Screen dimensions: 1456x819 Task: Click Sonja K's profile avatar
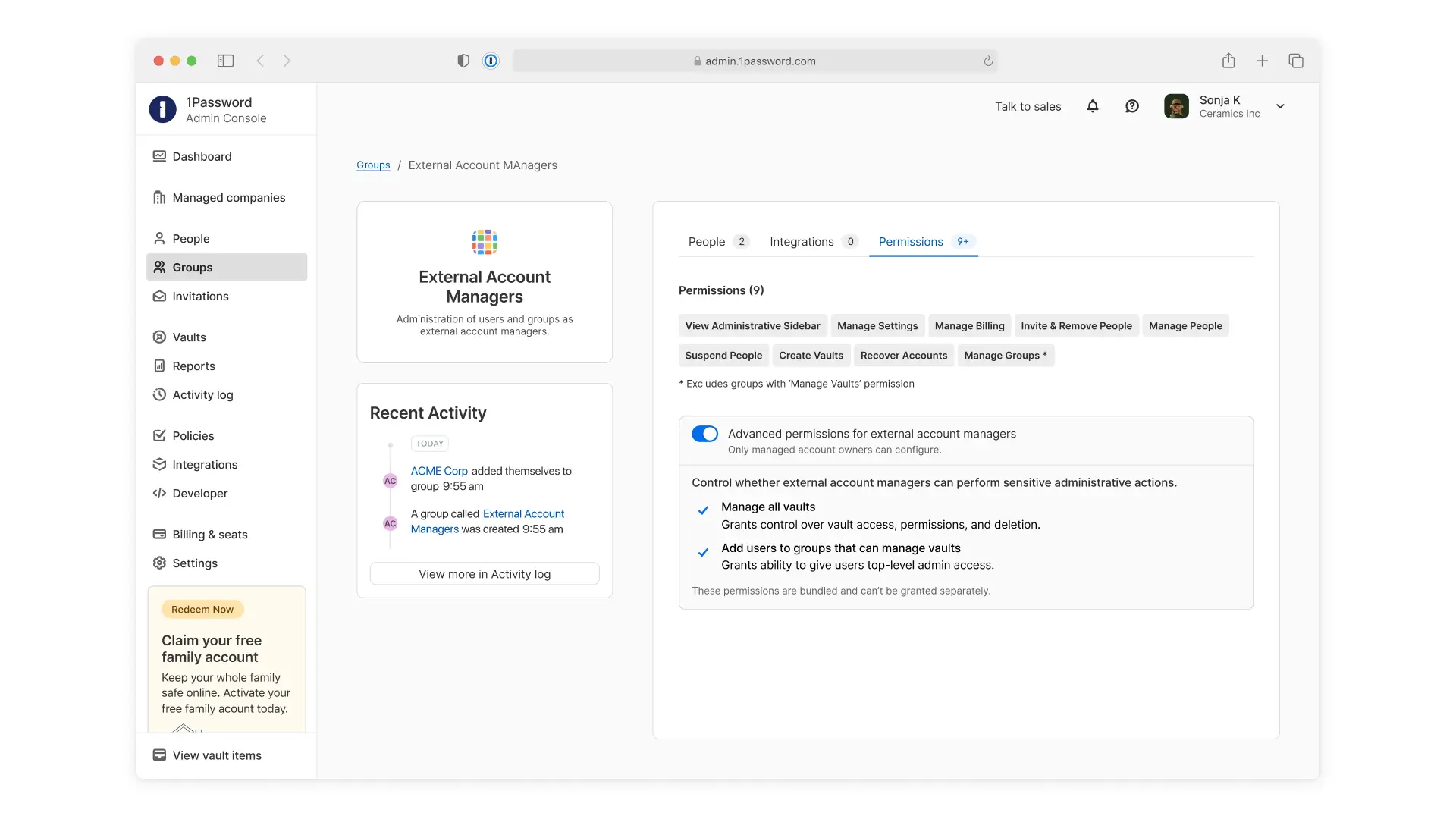(1176, 106)
